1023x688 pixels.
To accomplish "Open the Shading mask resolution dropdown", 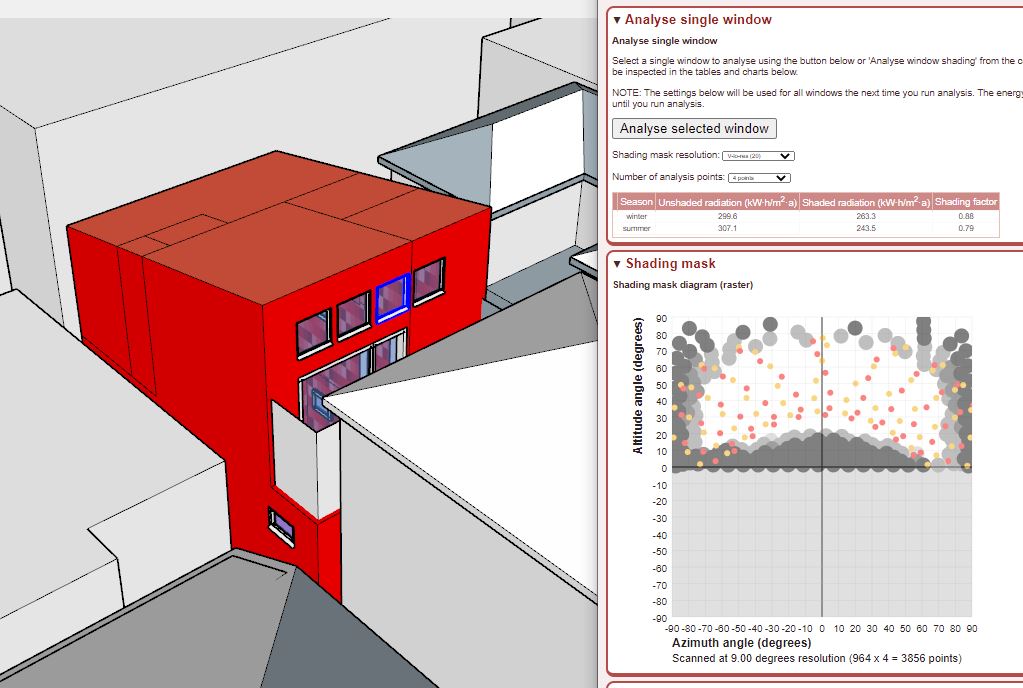I will [758, 156].
